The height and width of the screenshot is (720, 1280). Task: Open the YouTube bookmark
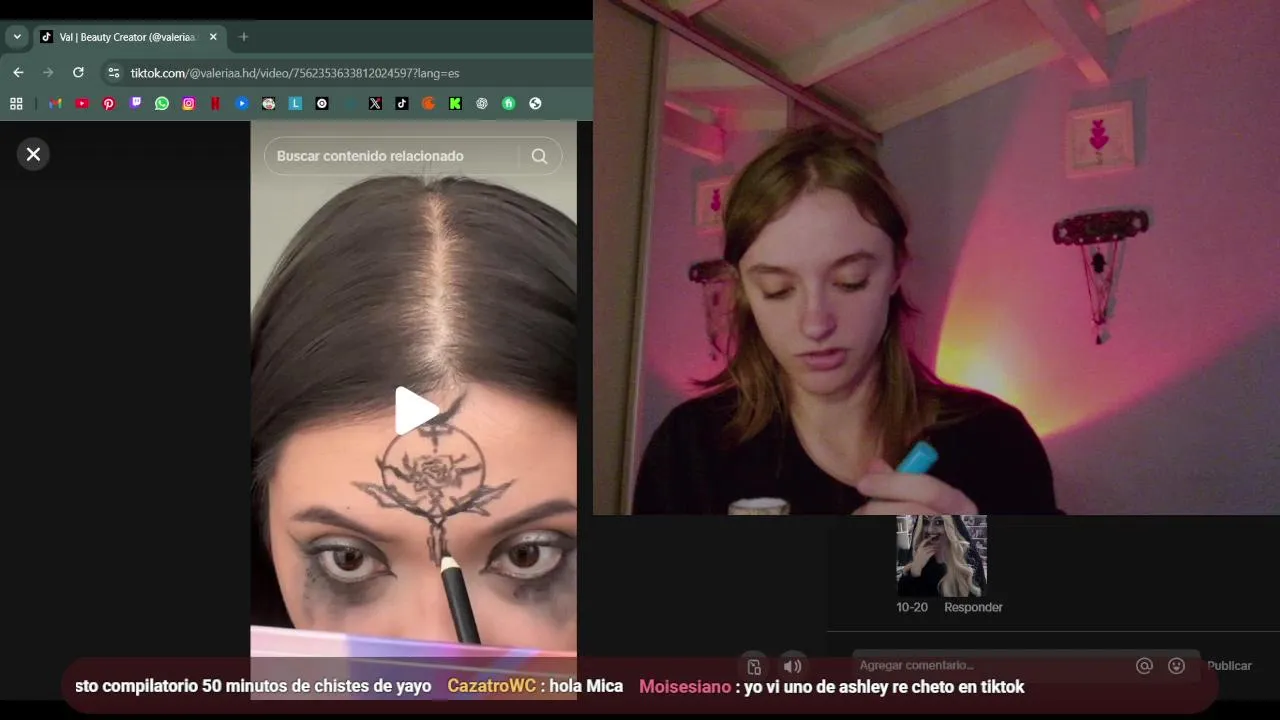tap(82, 103)
